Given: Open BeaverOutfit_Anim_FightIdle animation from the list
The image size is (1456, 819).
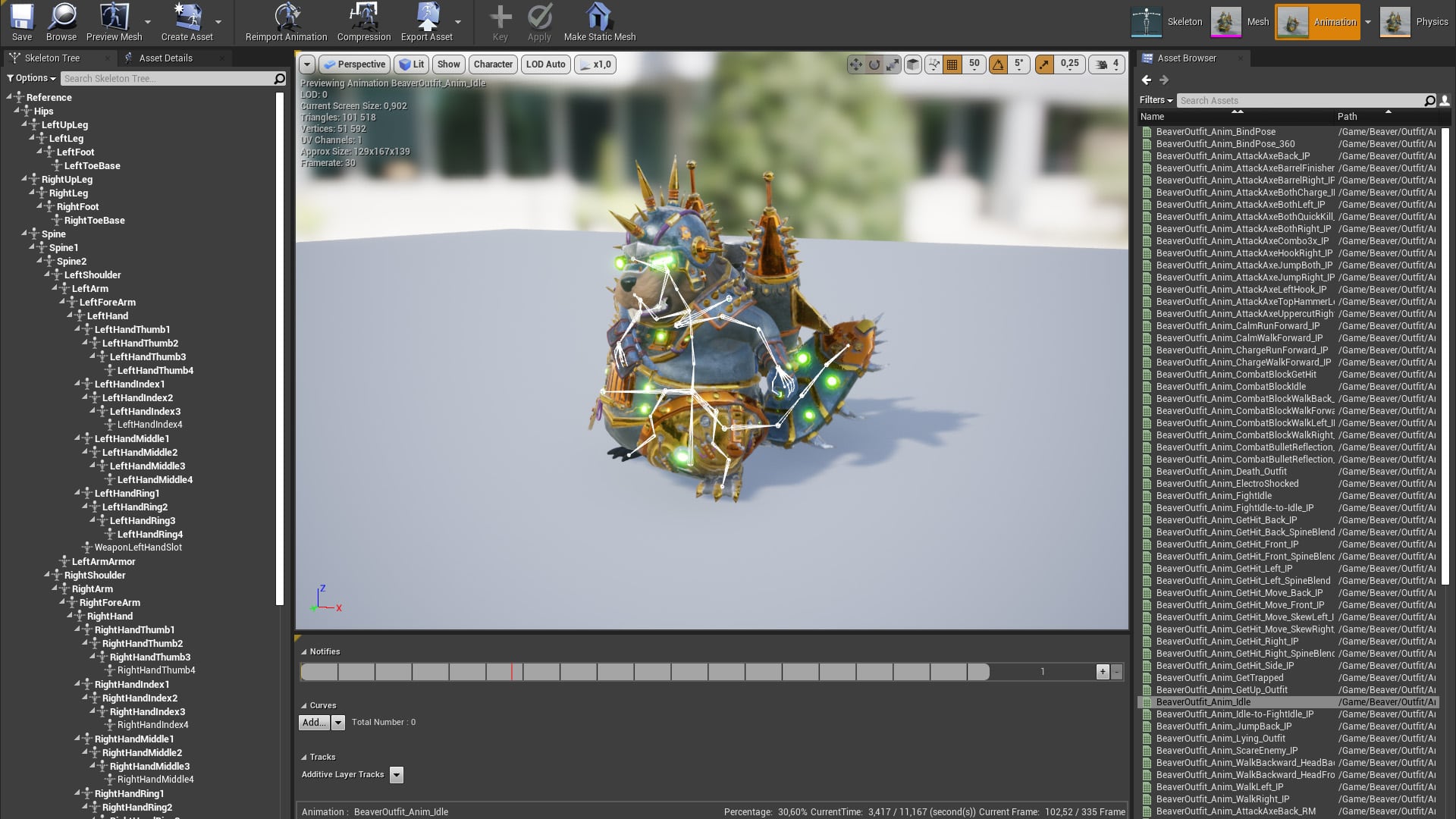Looking at the screenshot, I should [x=1213, y=496].
